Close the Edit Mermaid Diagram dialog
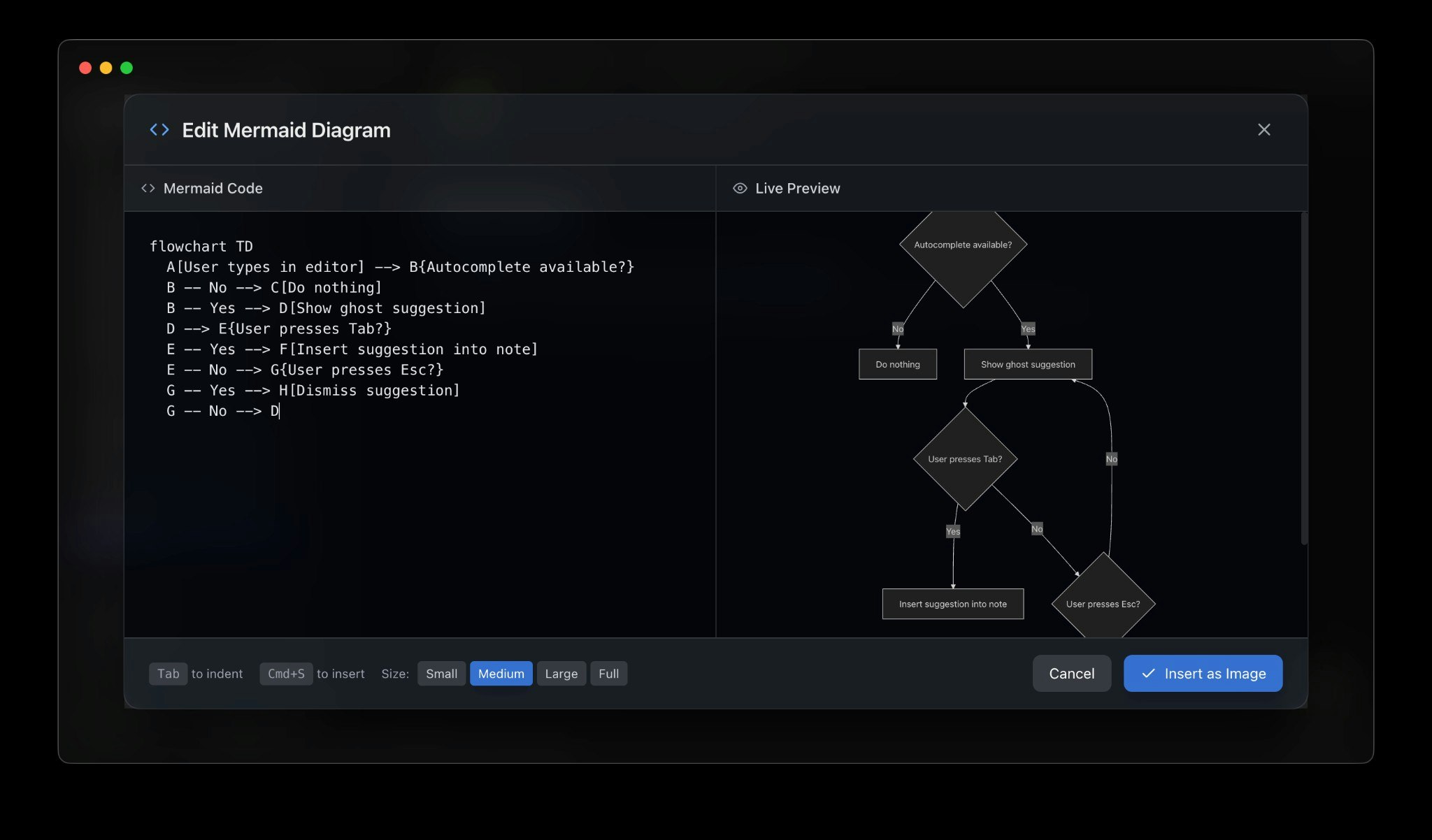Screen dimensions: 1432x840 tap(1263, 130)
